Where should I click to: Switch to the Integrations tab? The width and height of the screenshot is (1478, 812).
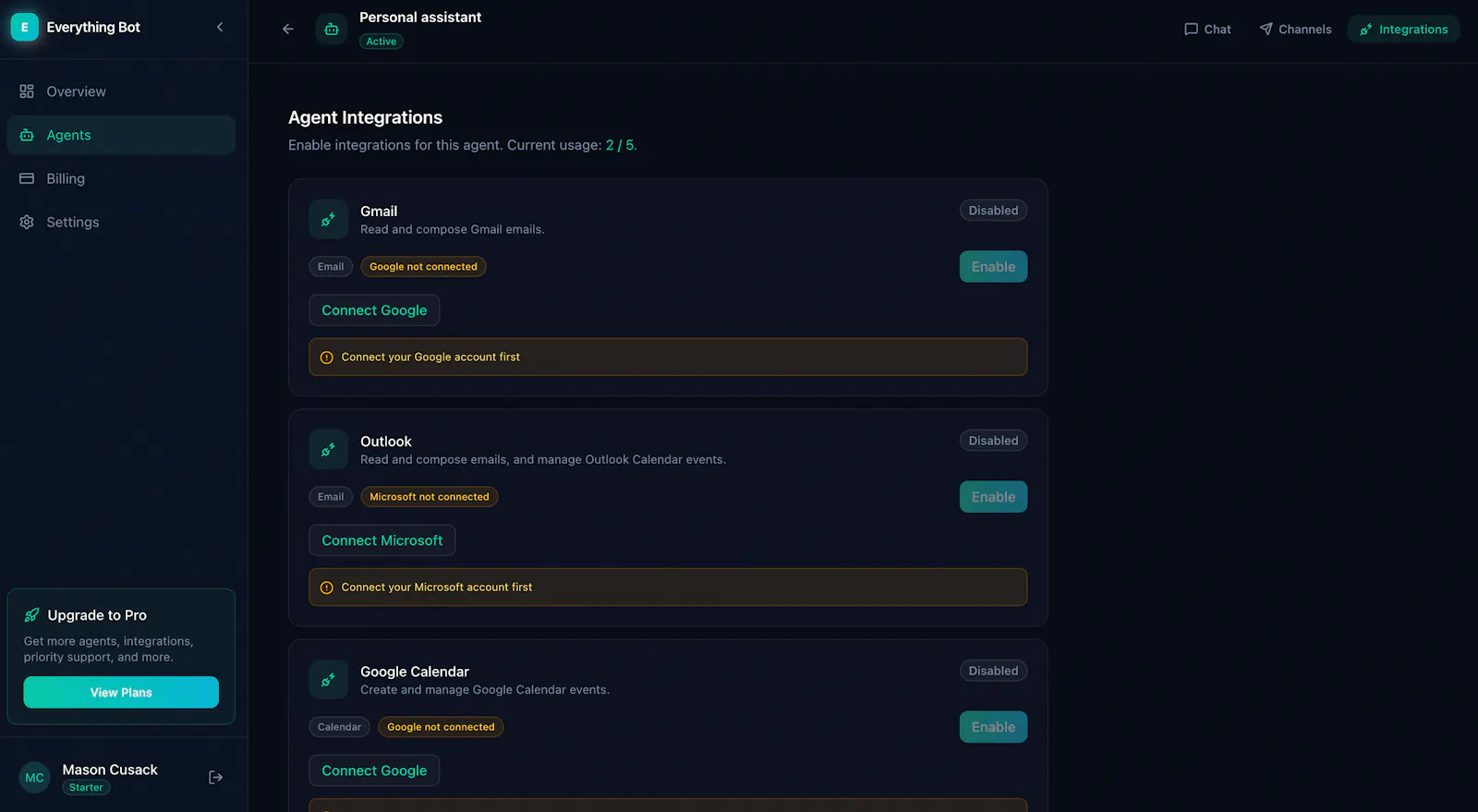tap(1403, 30)
